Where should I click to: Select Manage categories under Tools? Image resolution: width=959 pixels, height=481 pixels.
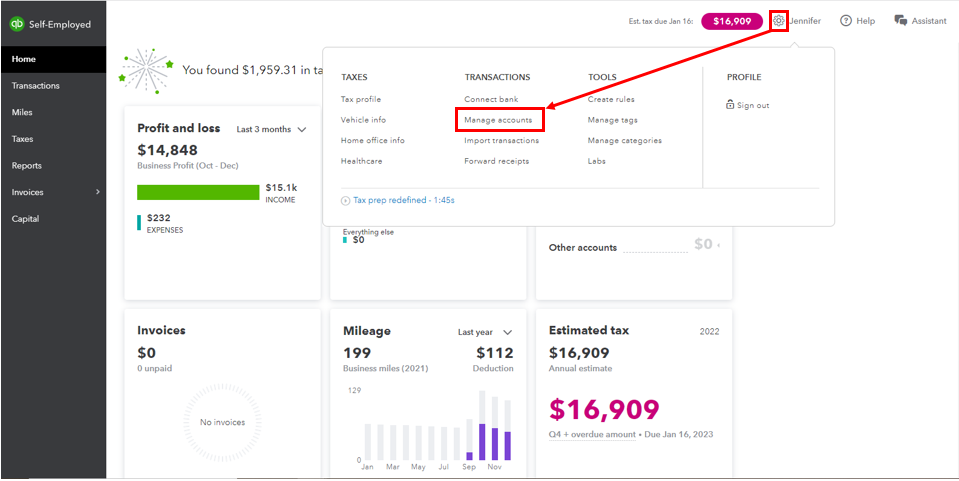pyautogui.click(x=624, y=141)
